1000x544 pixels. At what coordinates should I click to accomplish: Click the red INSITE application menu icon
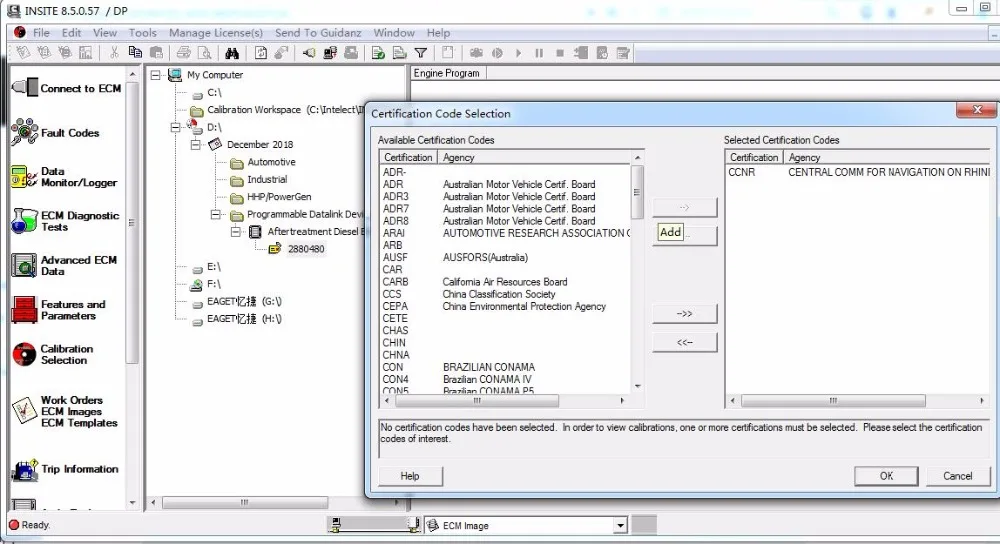click(x=20, y=33)
